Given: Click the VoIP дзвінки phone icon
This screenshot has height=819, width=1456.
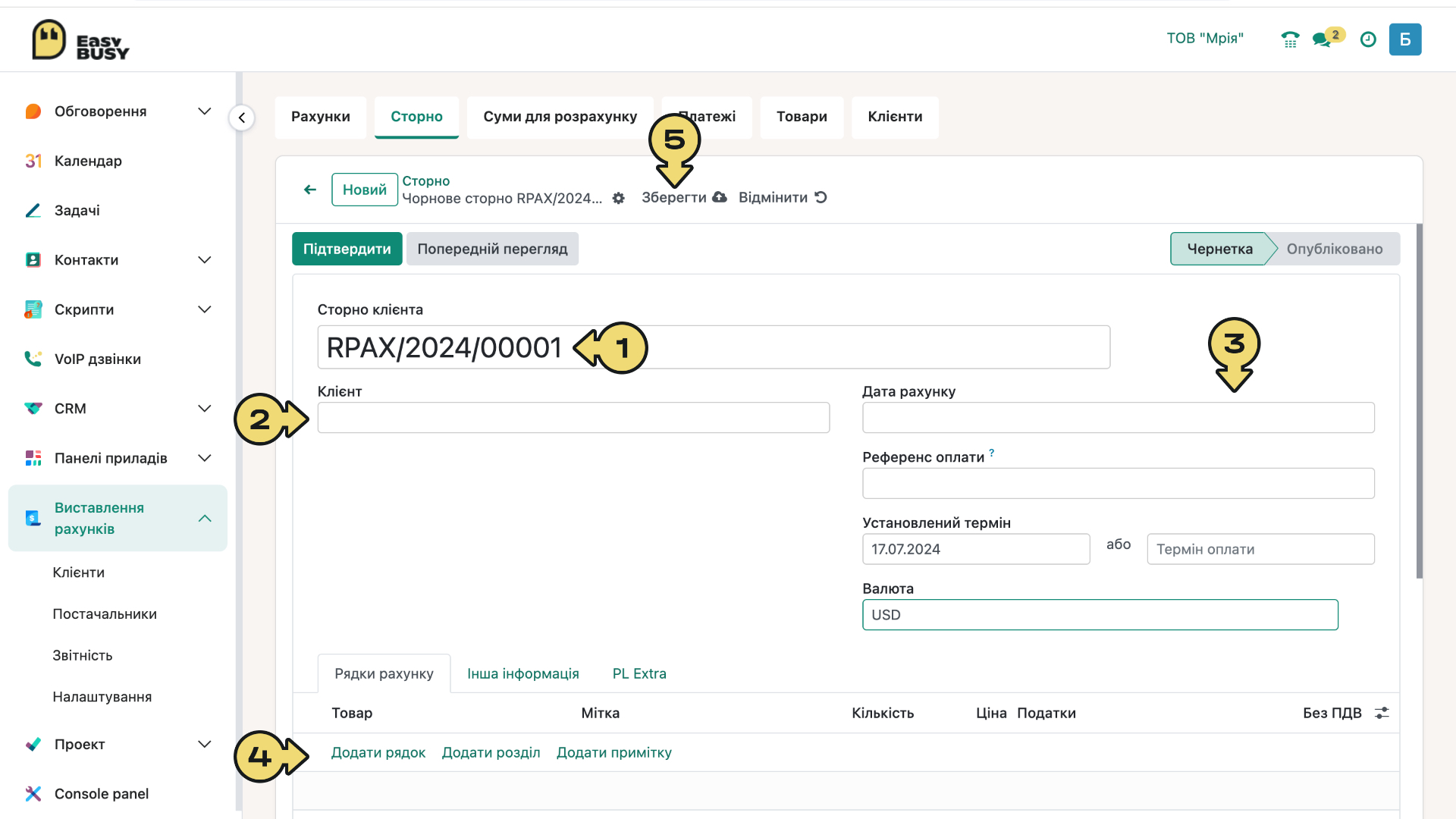Looking at the screenshot, I should [33, 359].
